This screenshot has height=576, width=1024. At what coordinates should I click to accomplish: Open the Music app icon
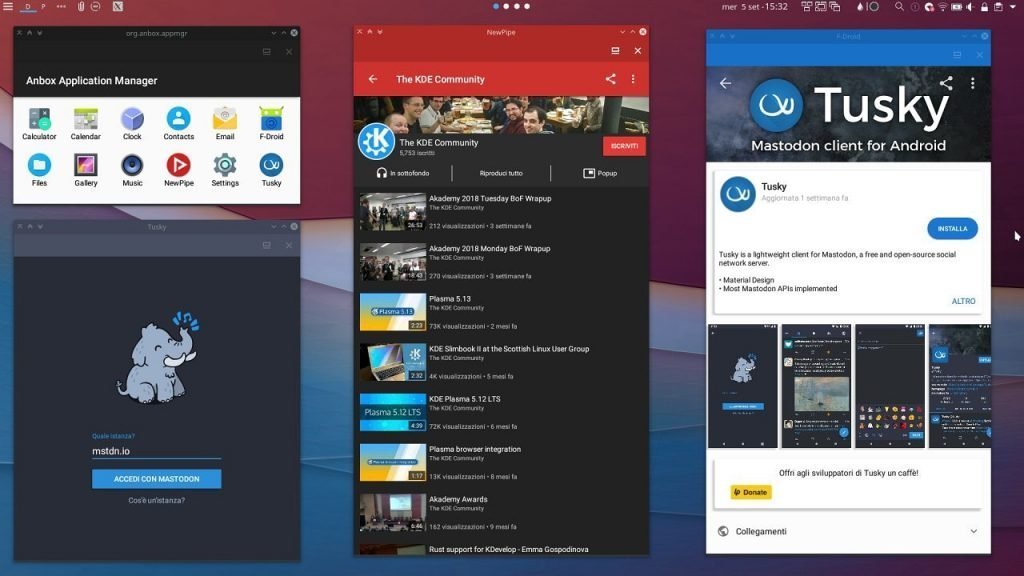tap(132, 170)
